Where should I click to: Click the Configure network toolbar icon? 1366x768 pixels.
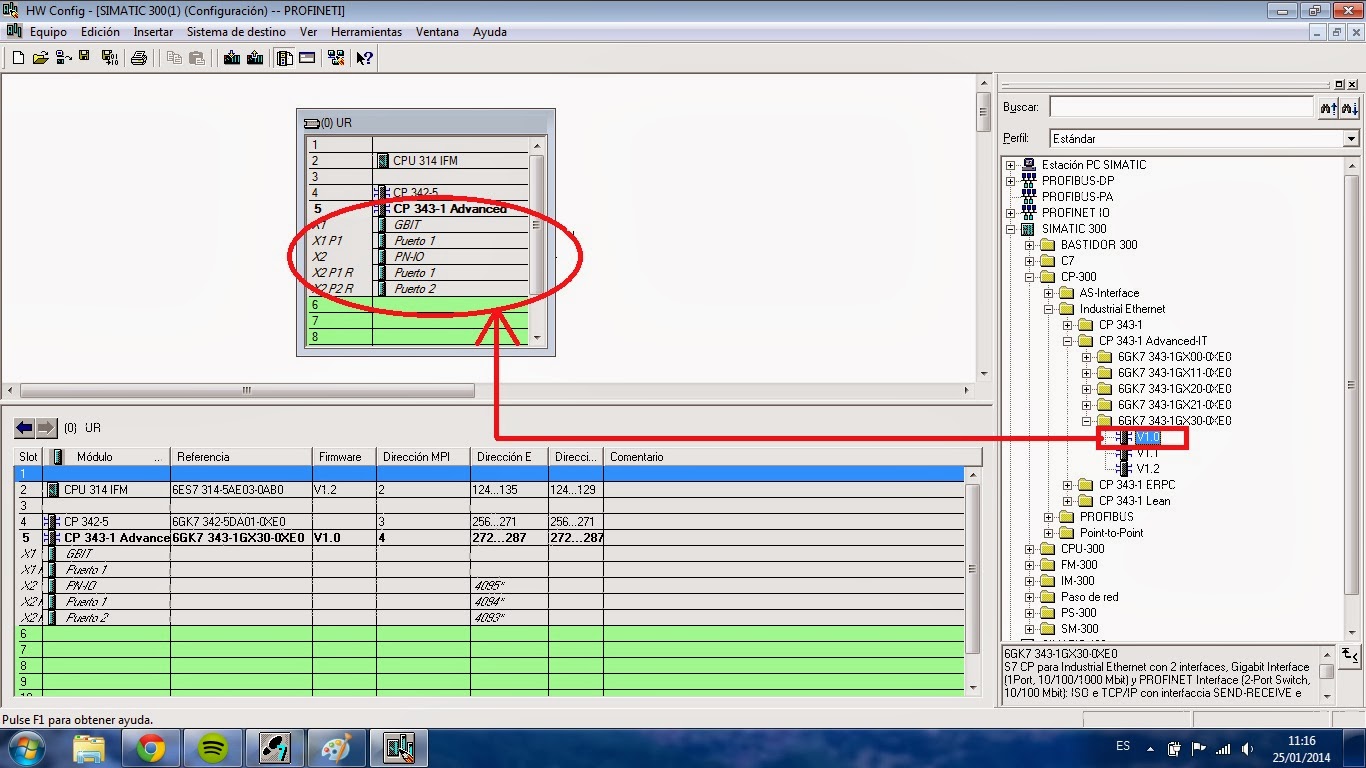pos(336,58)
